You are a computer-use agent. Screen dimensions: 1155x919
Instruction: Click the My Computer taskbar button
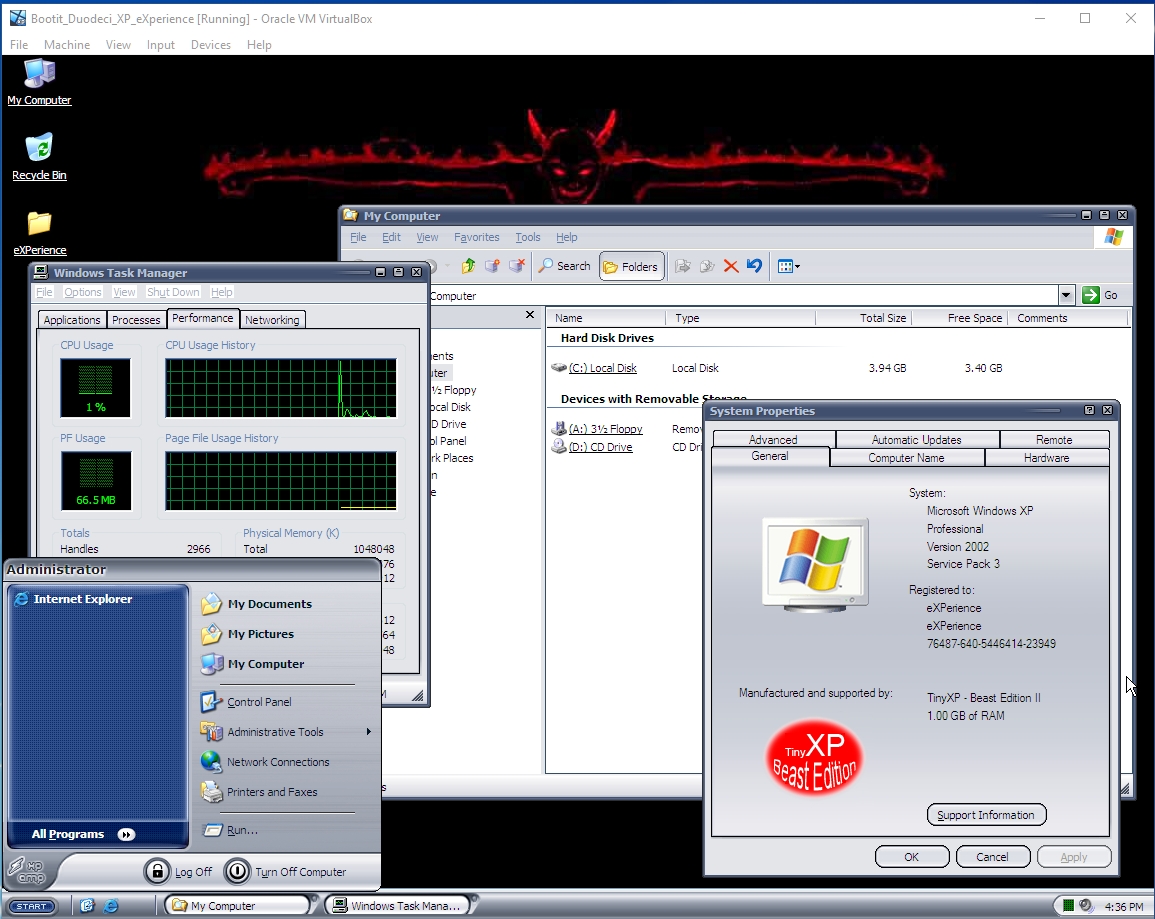coord(237,906)
